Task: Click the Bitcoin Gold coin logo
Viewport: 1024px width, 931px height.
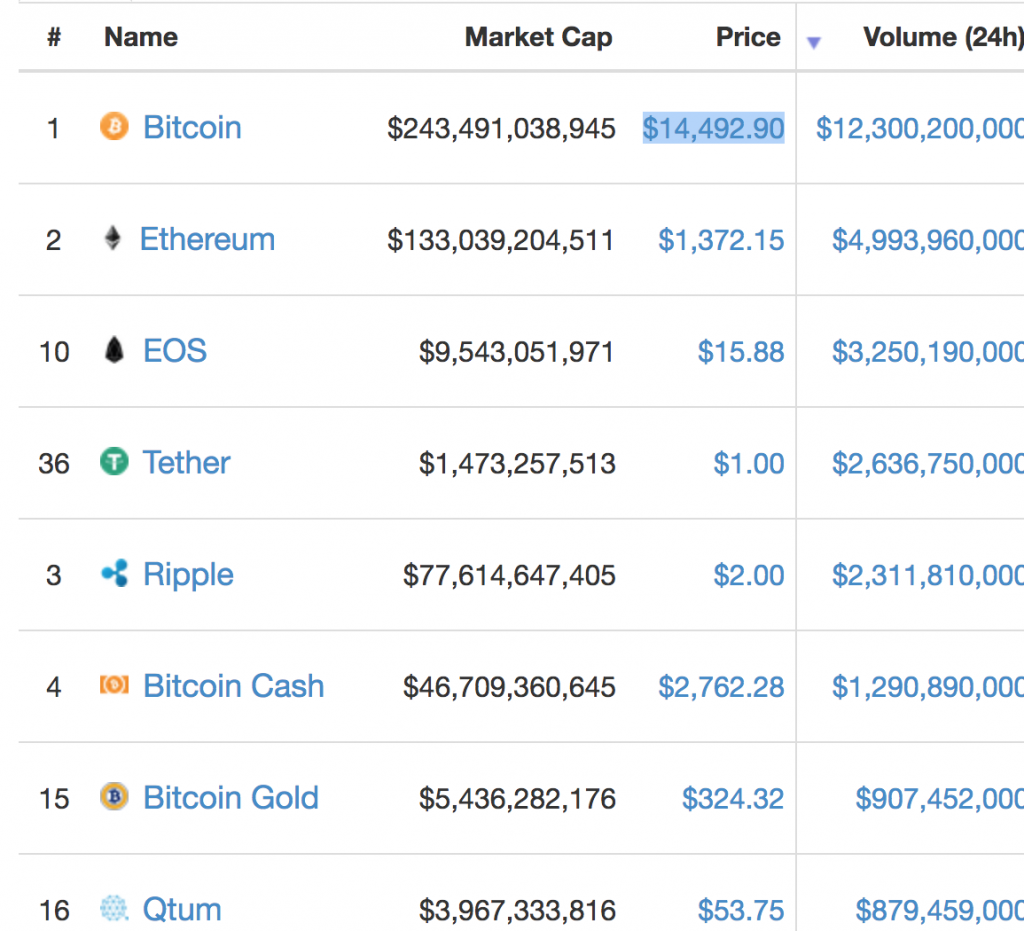Action: click(114, 798)
